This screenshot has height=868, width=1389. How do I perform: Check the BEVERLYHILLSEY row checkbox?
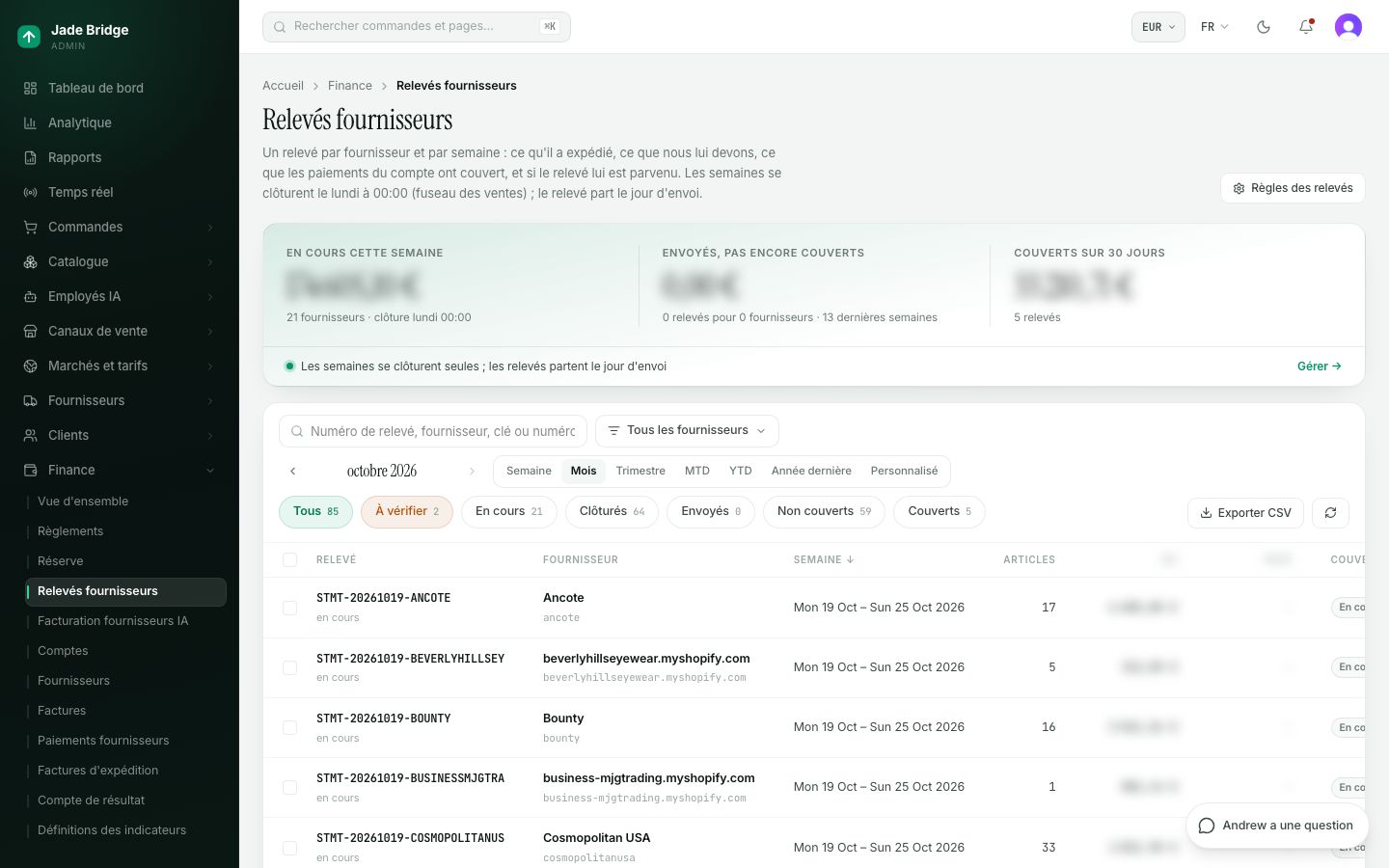pos(289,667)
